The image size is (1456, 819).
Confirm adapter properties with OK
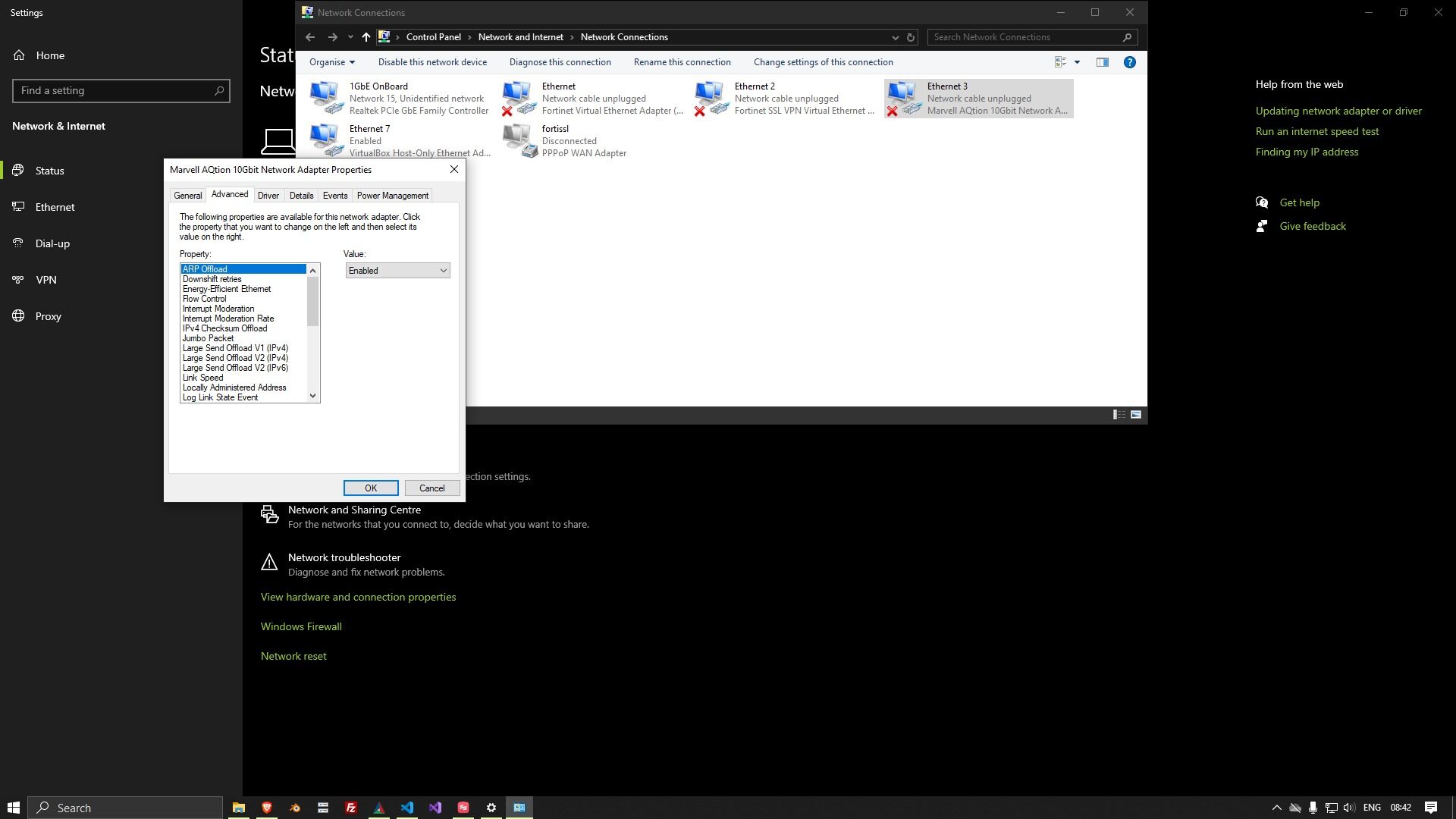pos(371,488)
